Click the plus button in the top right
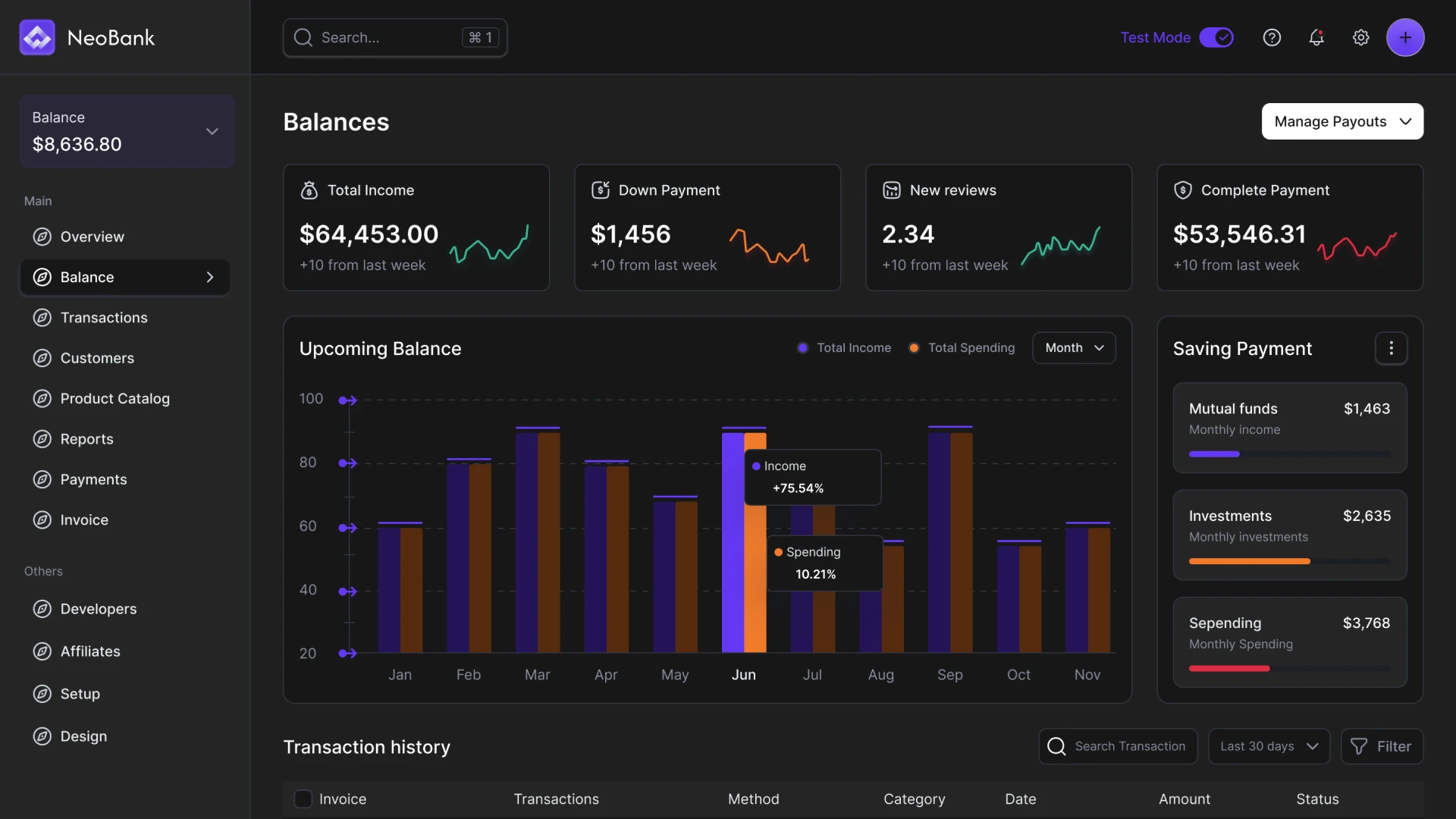This screenshot has height=819, width=1456. click(1406, 37)
